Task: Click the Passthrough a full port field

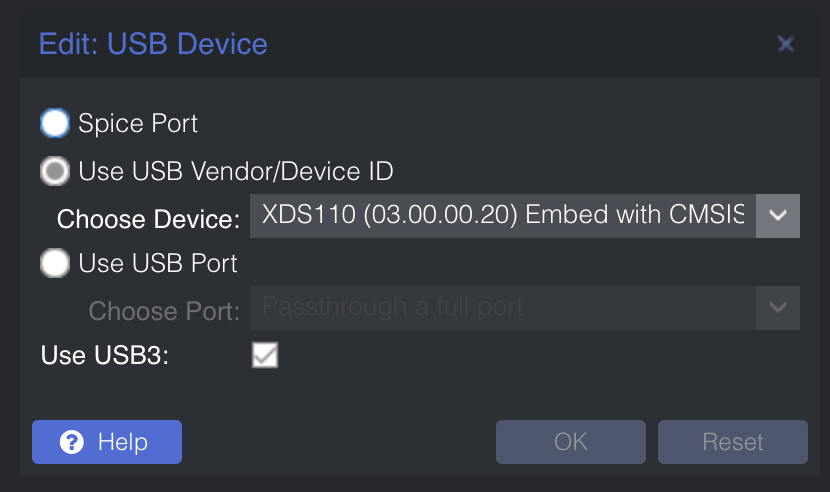Action: (503, 308)
